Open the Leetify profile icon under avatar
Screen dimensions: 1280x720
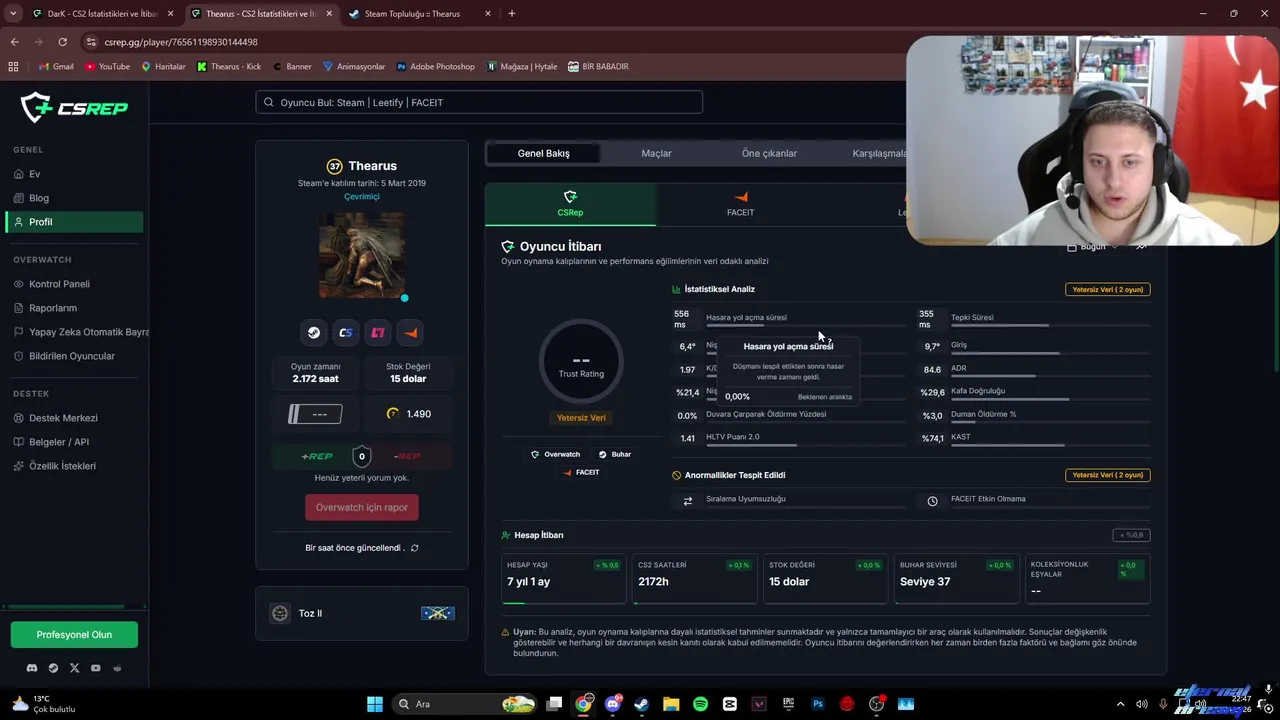(378, 333)
